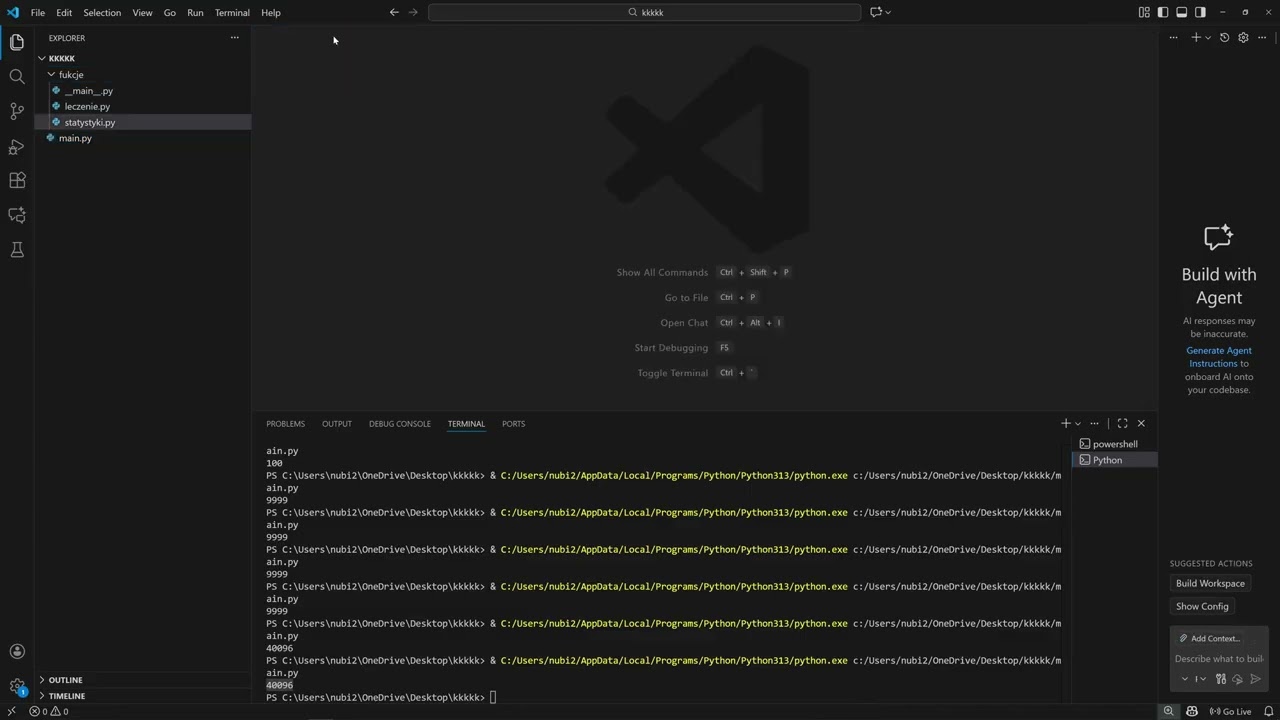Switch to the Ports tab
Viewport: 1280px width, 720px height.
pyautogui.click(x=513, y=424)
